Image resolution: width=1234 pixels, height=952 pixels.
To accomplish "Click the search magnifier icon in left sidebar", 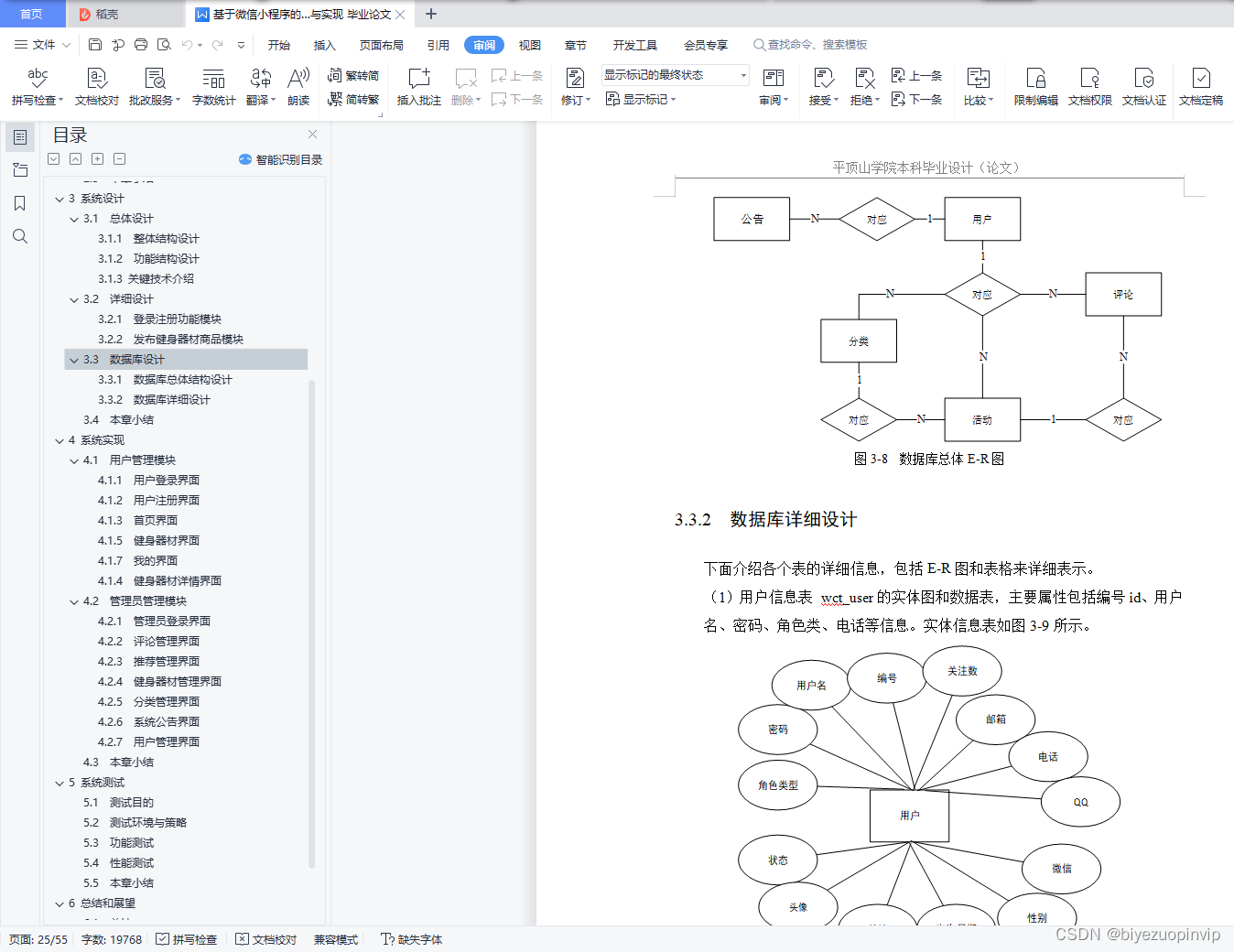I will coord(20,236).
